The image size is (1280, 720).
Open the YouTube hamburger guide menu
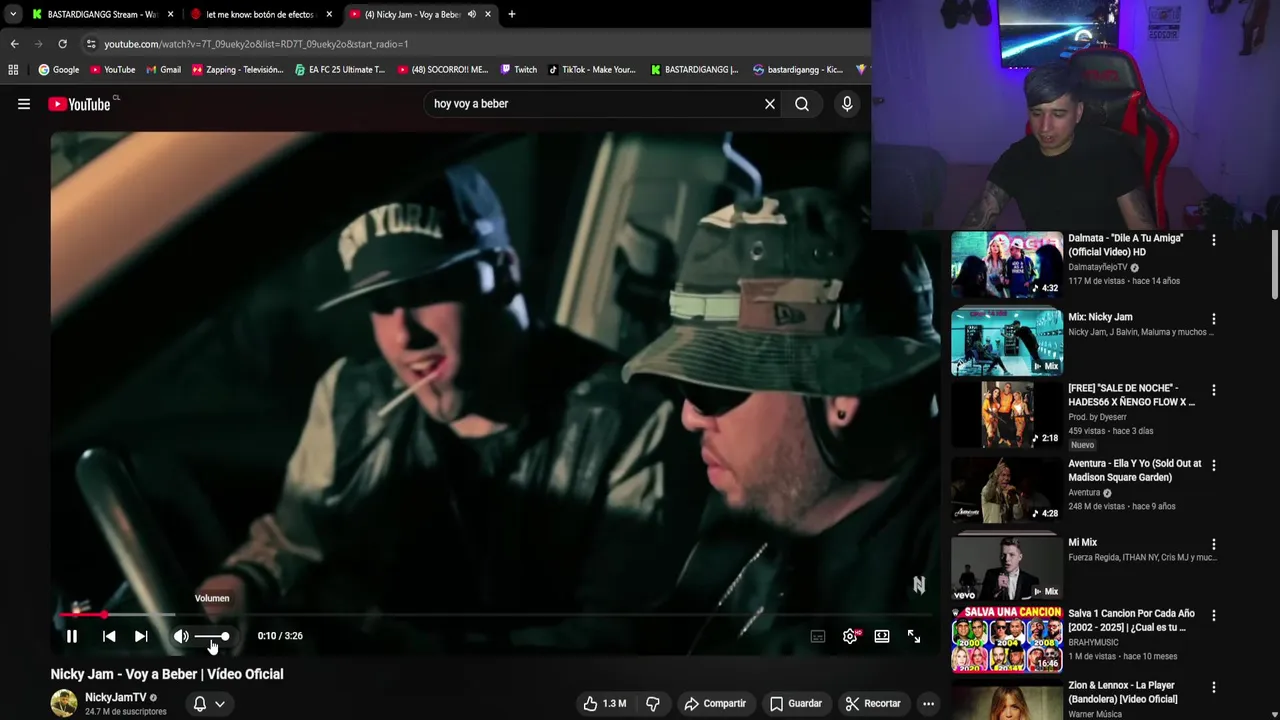[24, 104]
